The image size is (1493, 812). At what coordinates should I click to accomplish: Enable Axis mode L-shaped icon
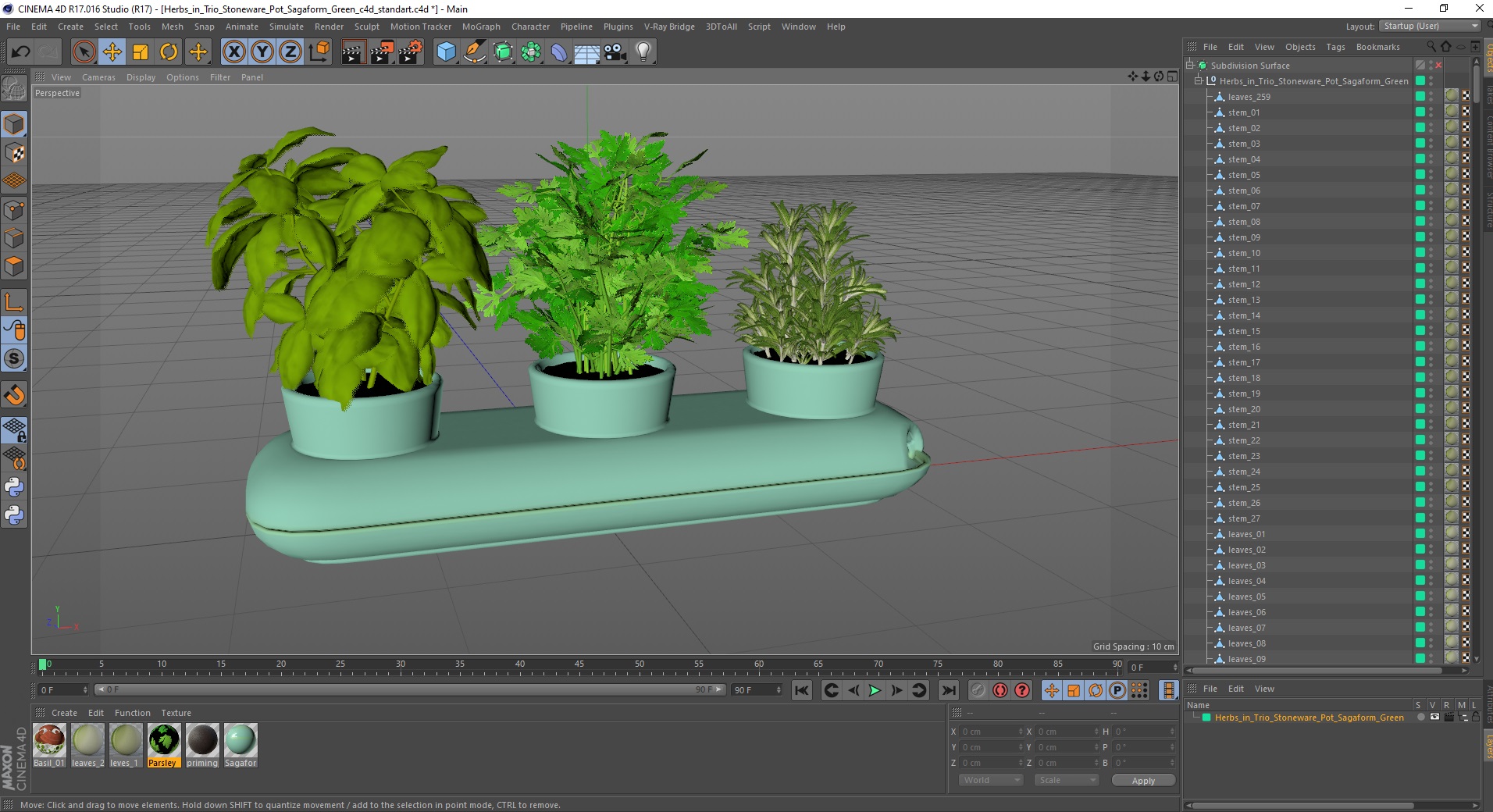(14, 302)
